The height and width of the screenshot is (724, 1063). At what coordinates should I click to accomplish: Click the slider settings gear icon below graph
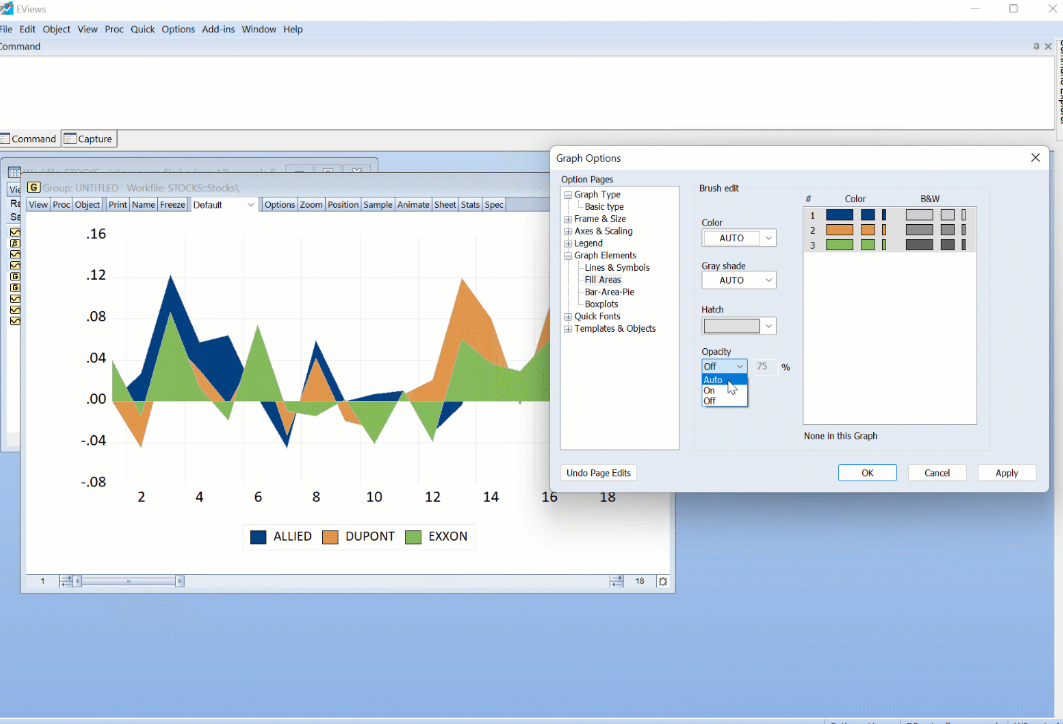coord(662,581)
